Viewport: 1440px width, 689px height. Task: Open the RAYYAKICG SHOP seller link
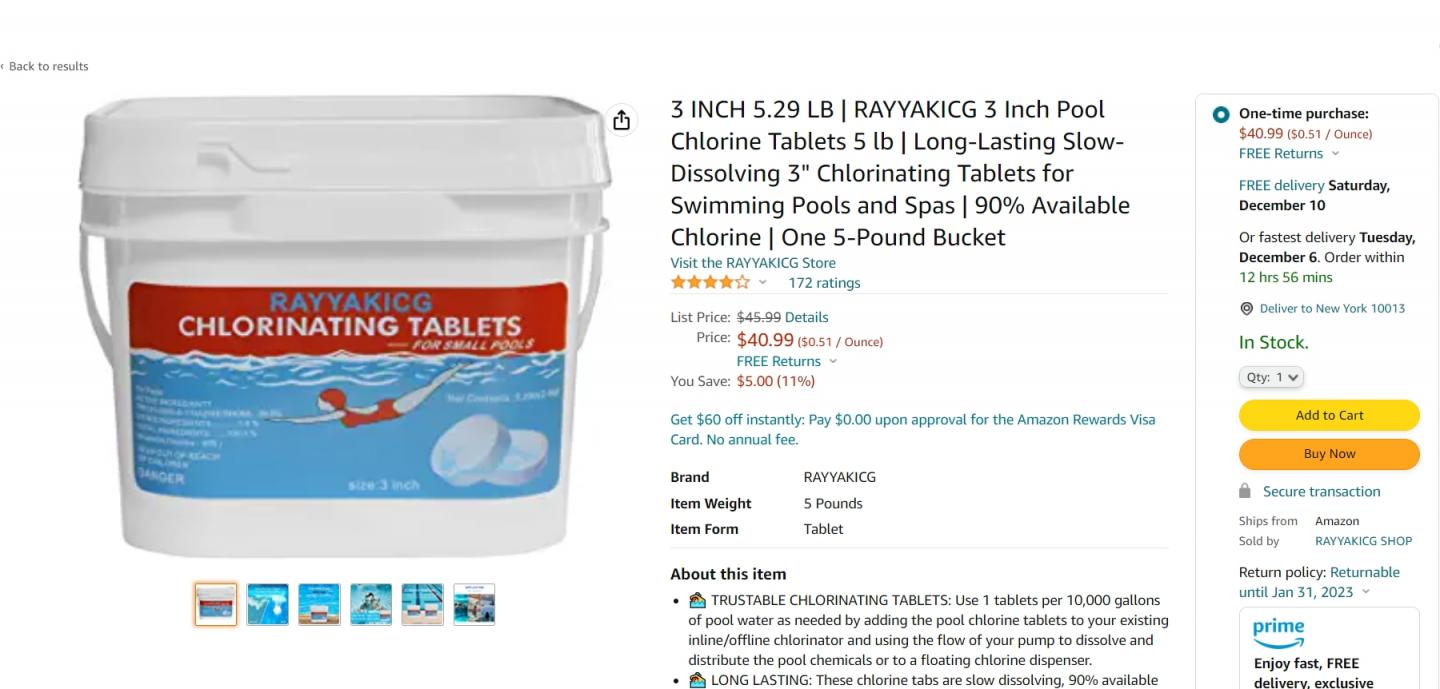tap(1363, 541)
